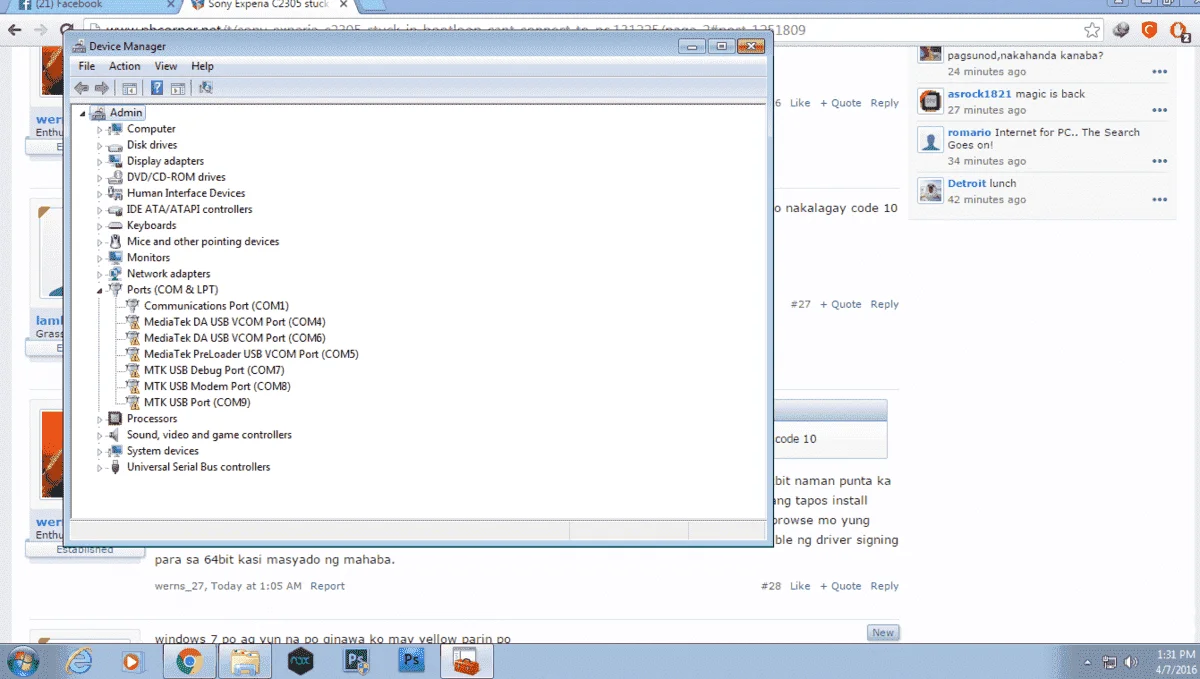Click the Scan for hardware changes icon
1200x679 pixels.
tap(205, 88)
